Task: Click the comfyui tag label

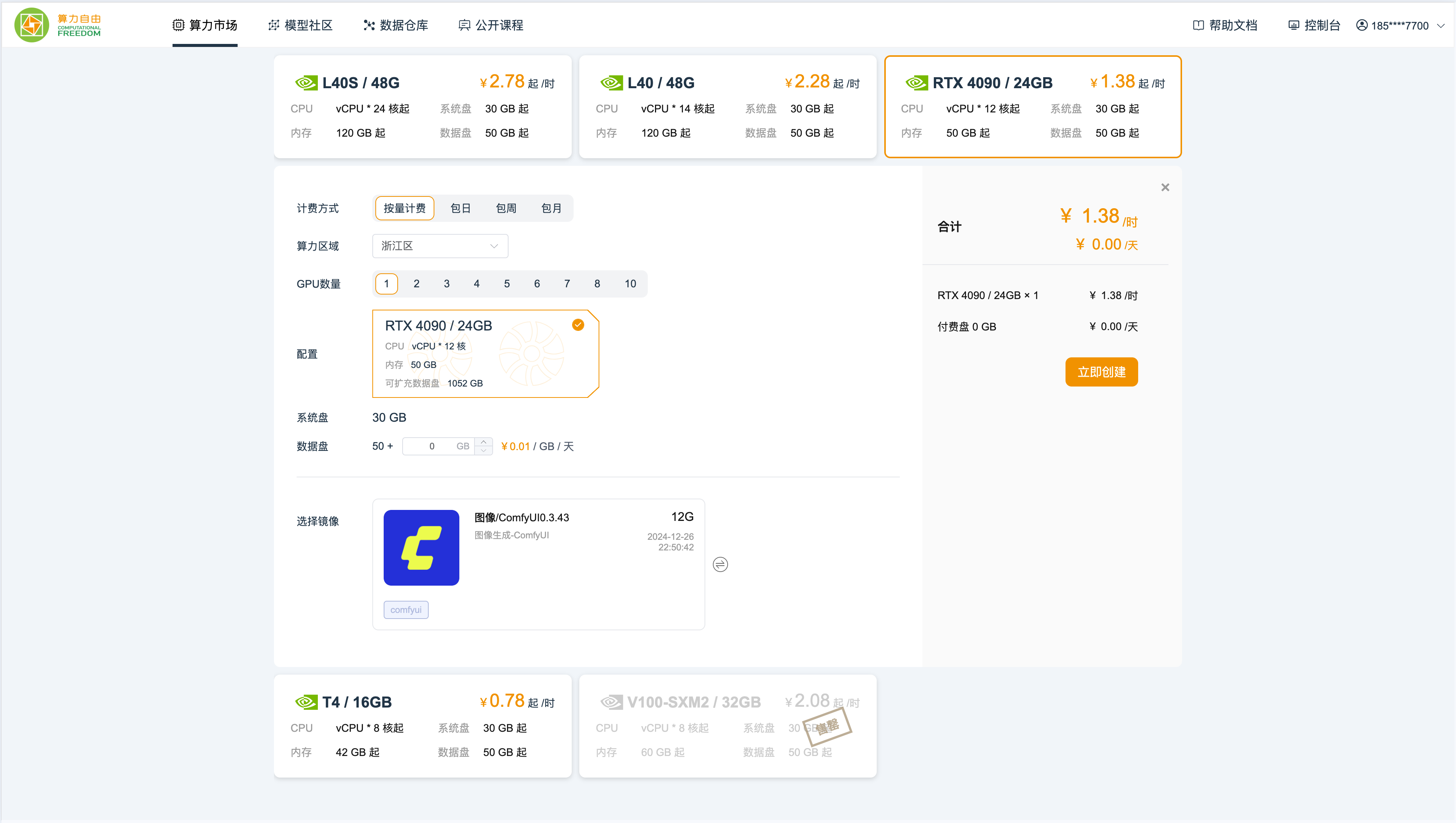Action: [x=406, y=610]
